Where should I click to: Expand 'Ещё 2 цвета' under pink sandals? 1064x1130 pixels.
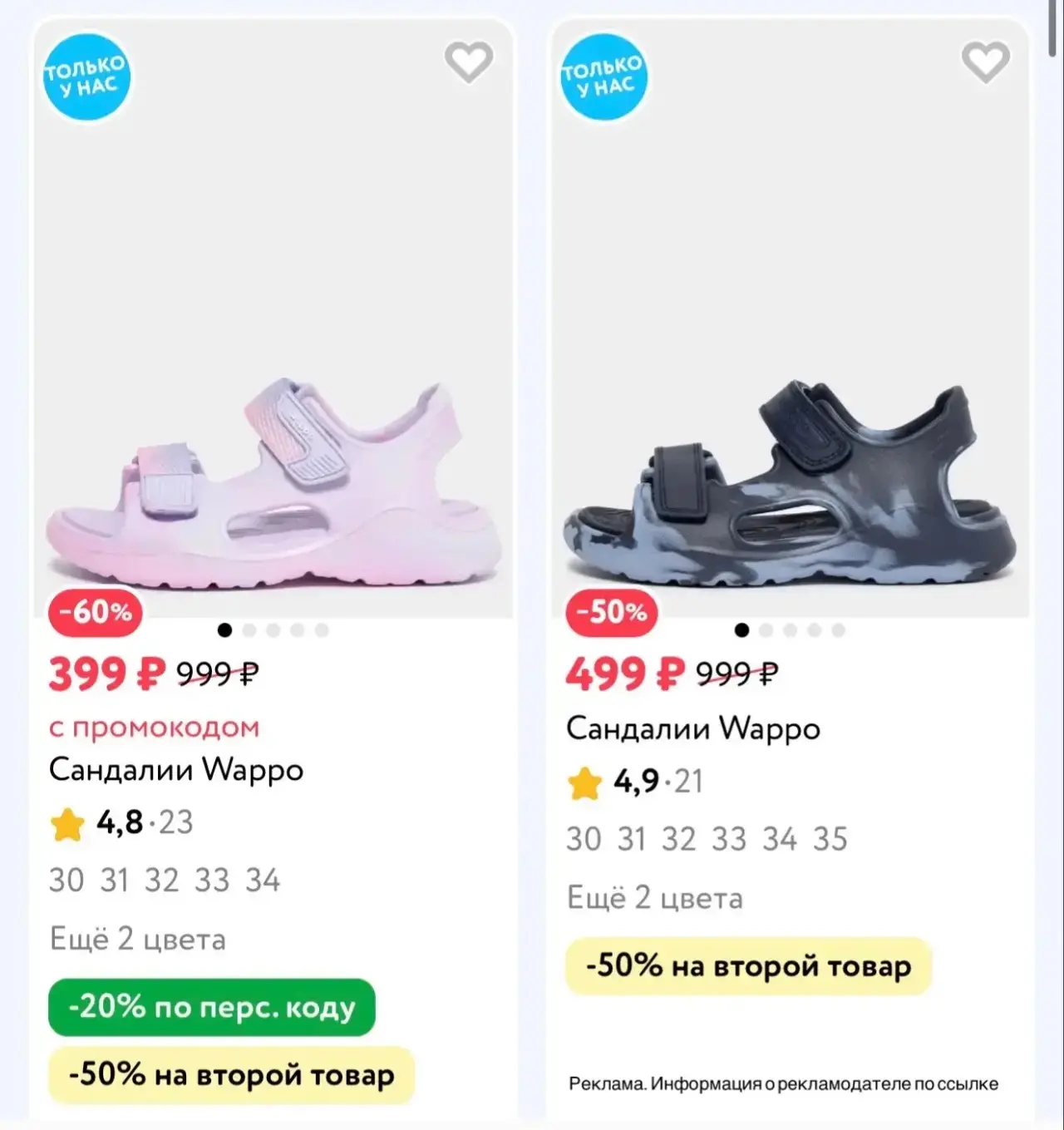click(138, 940)
